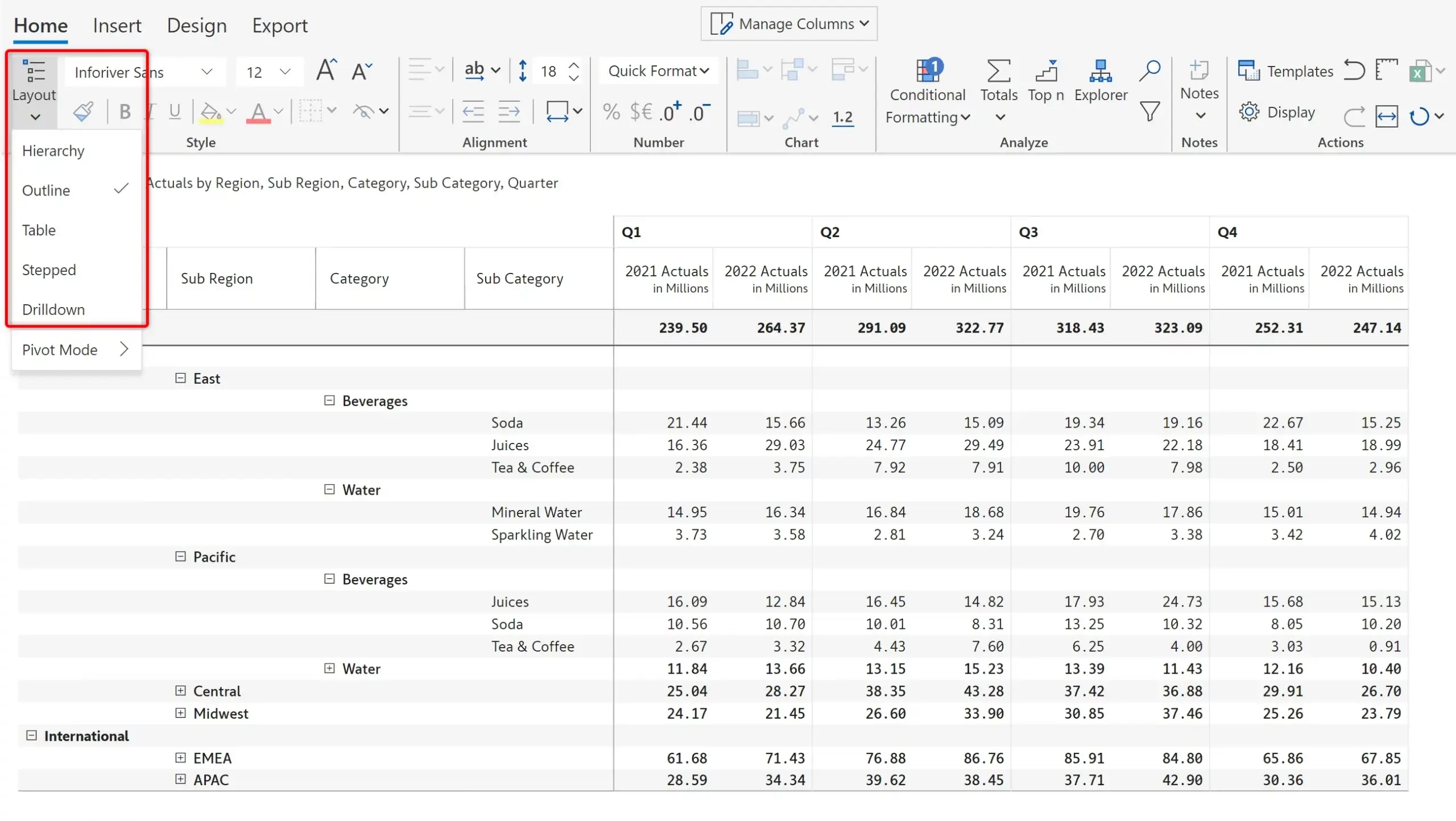Expand the Central region row
Viewport: 1456px width, 821px height.
coord(180,691)
